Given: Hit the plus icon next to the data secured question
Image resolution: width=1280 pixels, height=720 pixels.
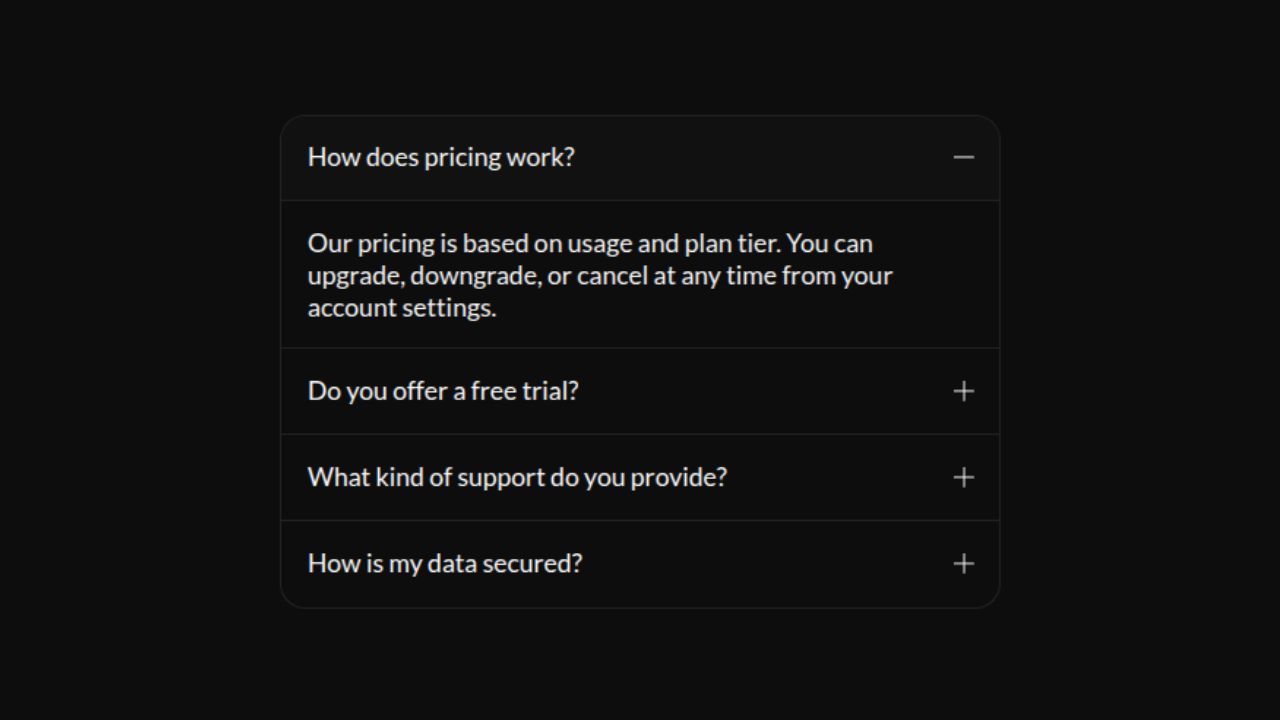Looking at the screenshot, I should tap(963, 564).
